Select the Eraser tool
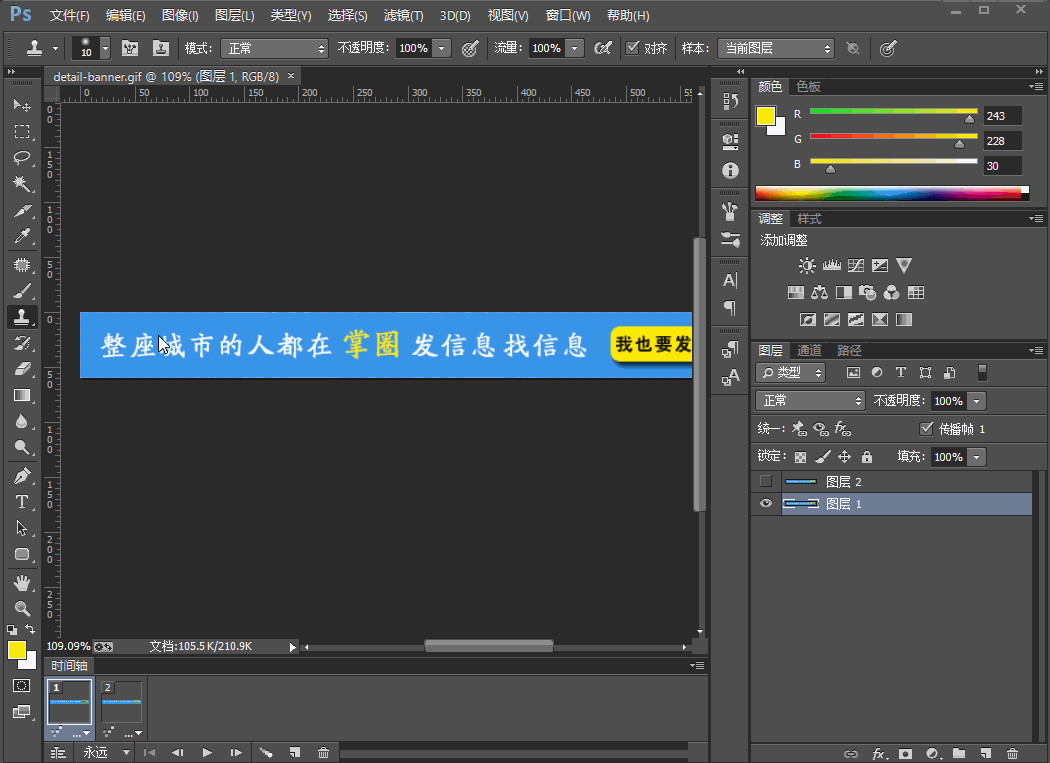The image size is (1050, 763). click(22, 369)
